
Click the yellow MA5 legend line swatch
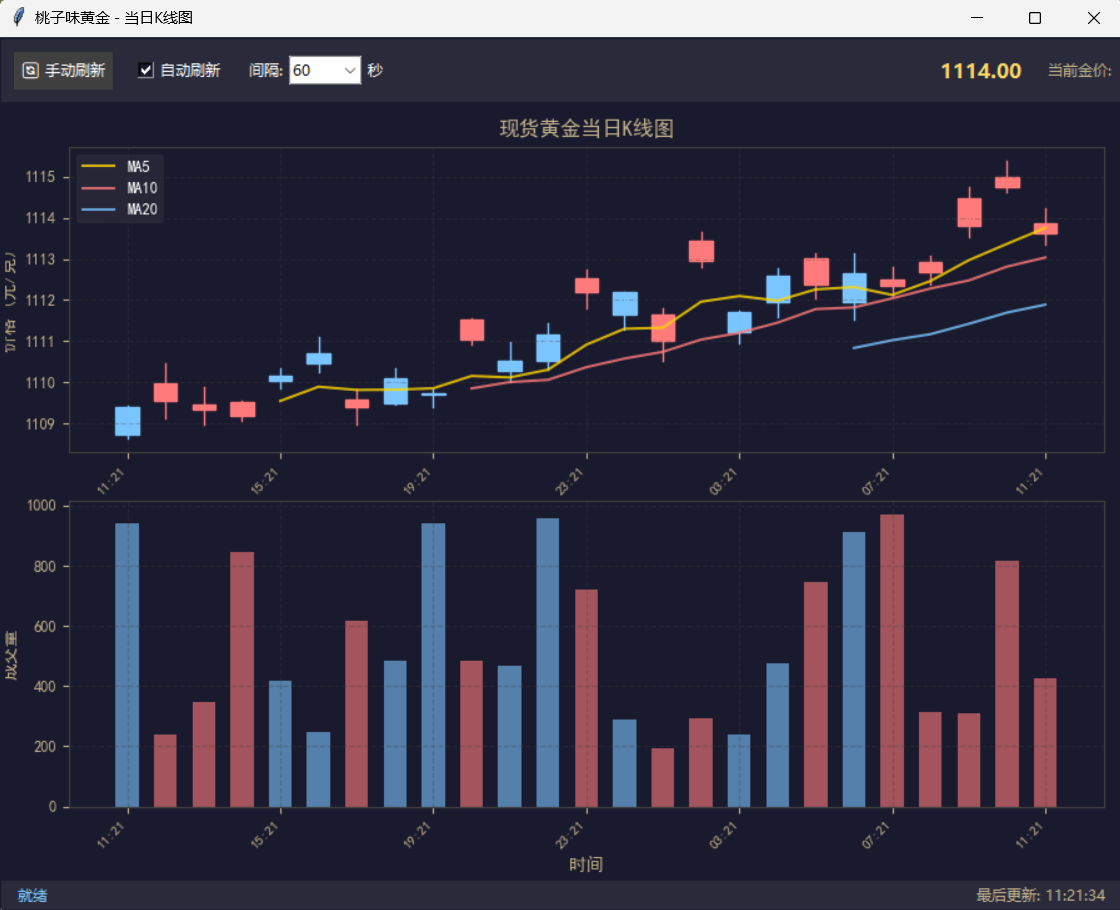point(99,166)
